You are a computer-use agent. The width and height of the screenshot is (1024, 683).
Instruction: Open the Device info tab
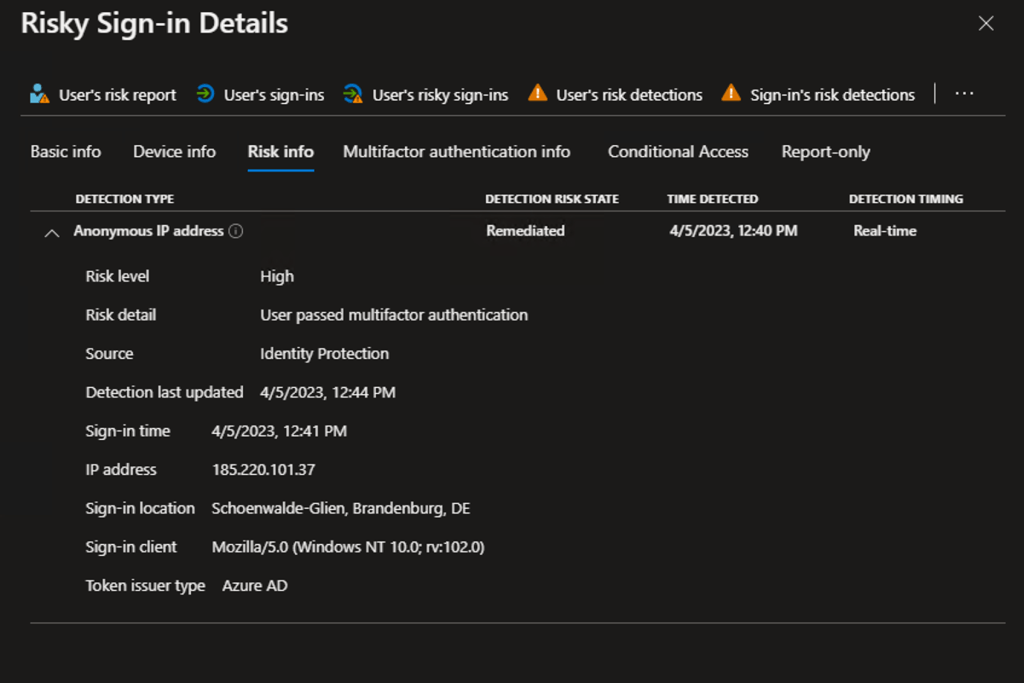click(x=174, y=152)
